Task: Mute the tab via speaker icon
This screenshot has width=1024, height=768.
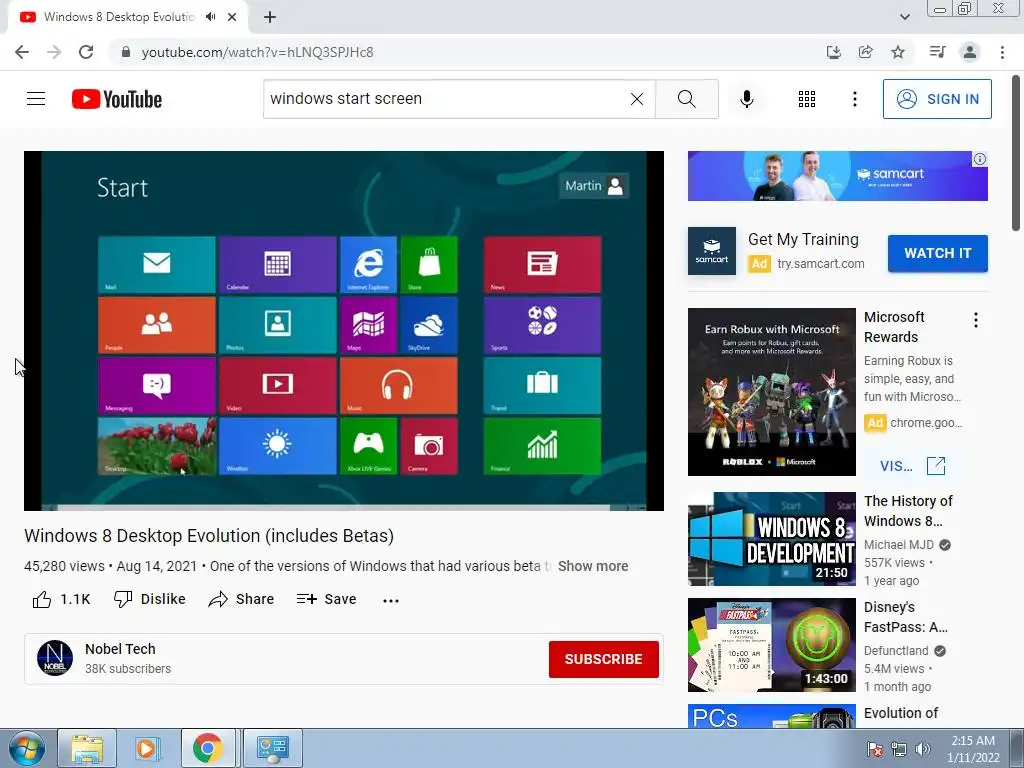Action: [x=210, y=17]
